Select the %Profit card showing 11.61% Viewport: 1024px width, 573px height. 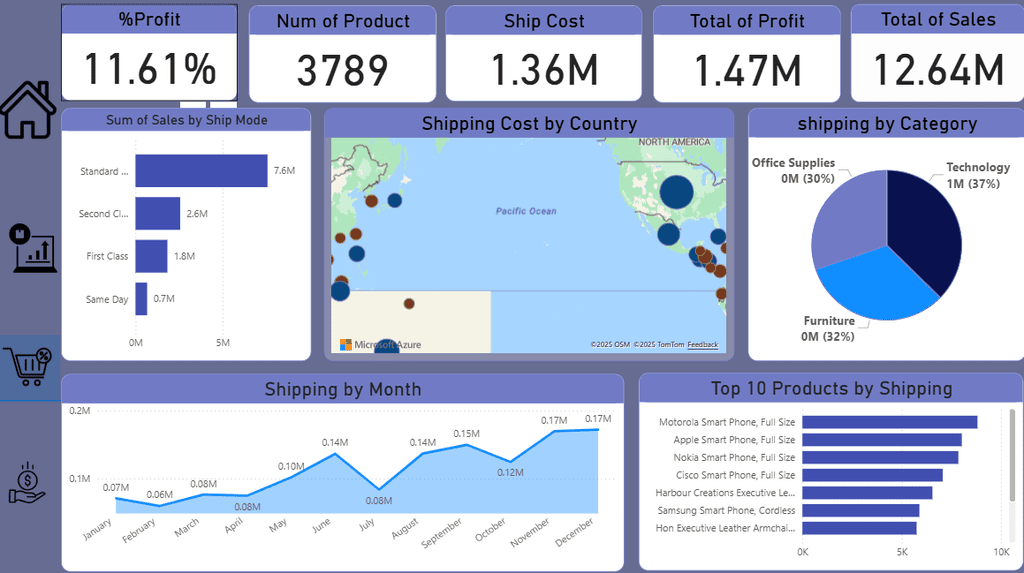[x=150, y=52]
